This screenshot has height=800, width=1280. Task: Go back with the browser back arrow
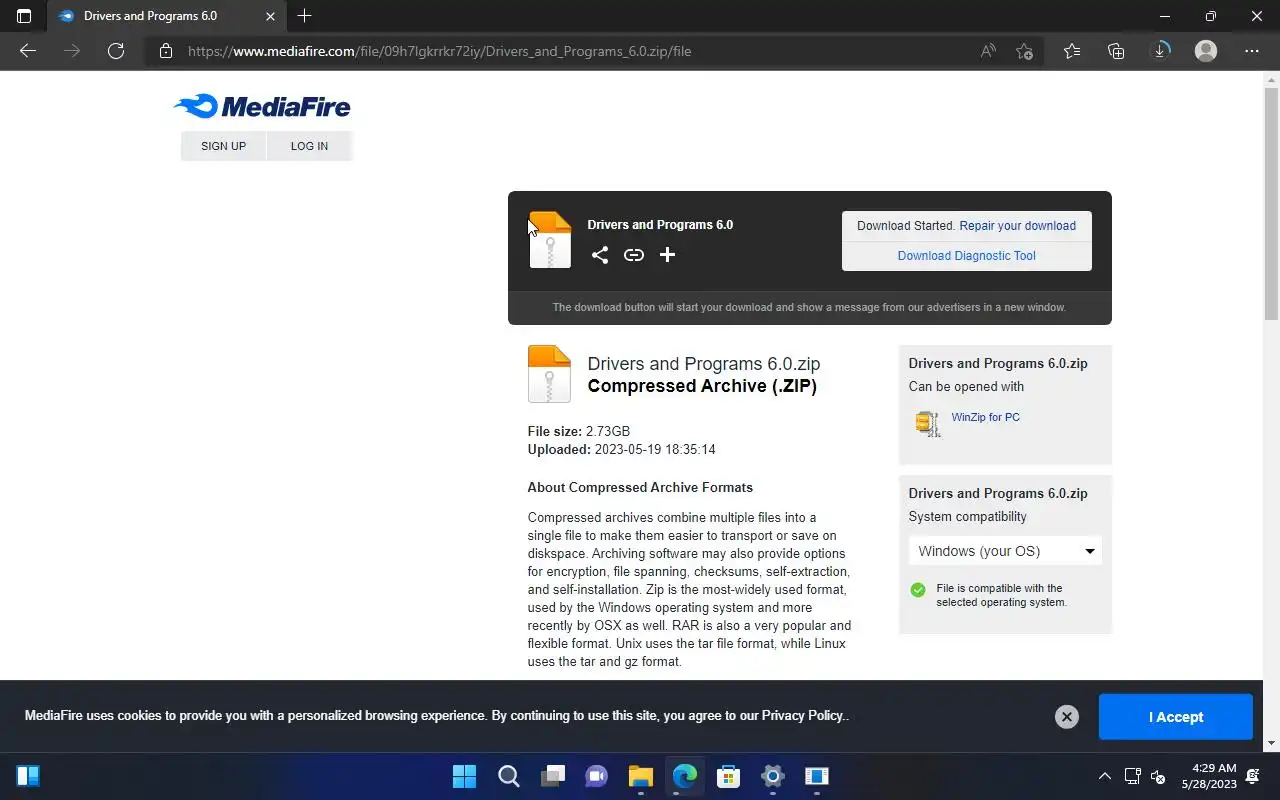click(x=28, y=51)
